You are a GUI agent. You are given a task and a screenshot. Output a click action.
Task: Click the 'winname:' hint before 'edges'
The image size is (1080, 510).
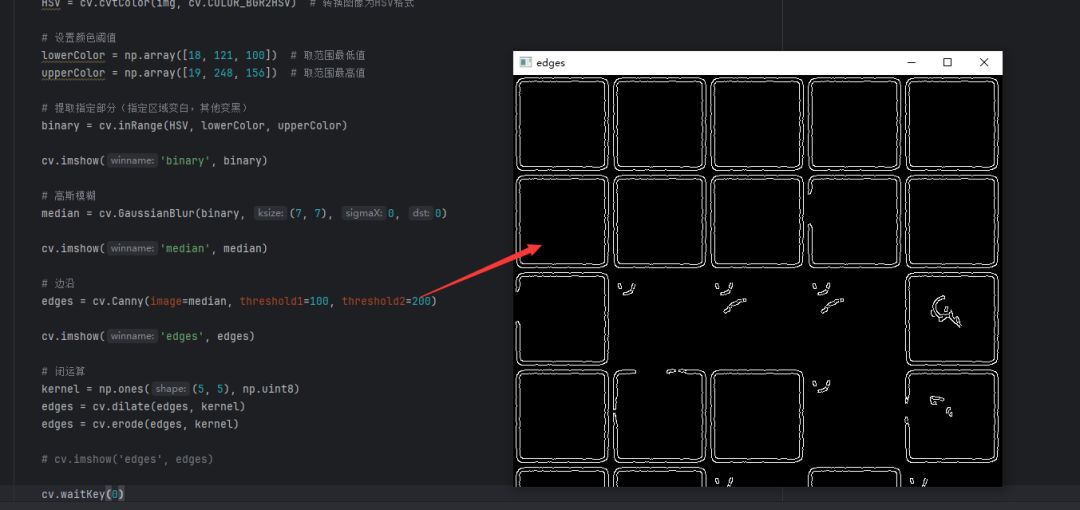click(132, 336)
